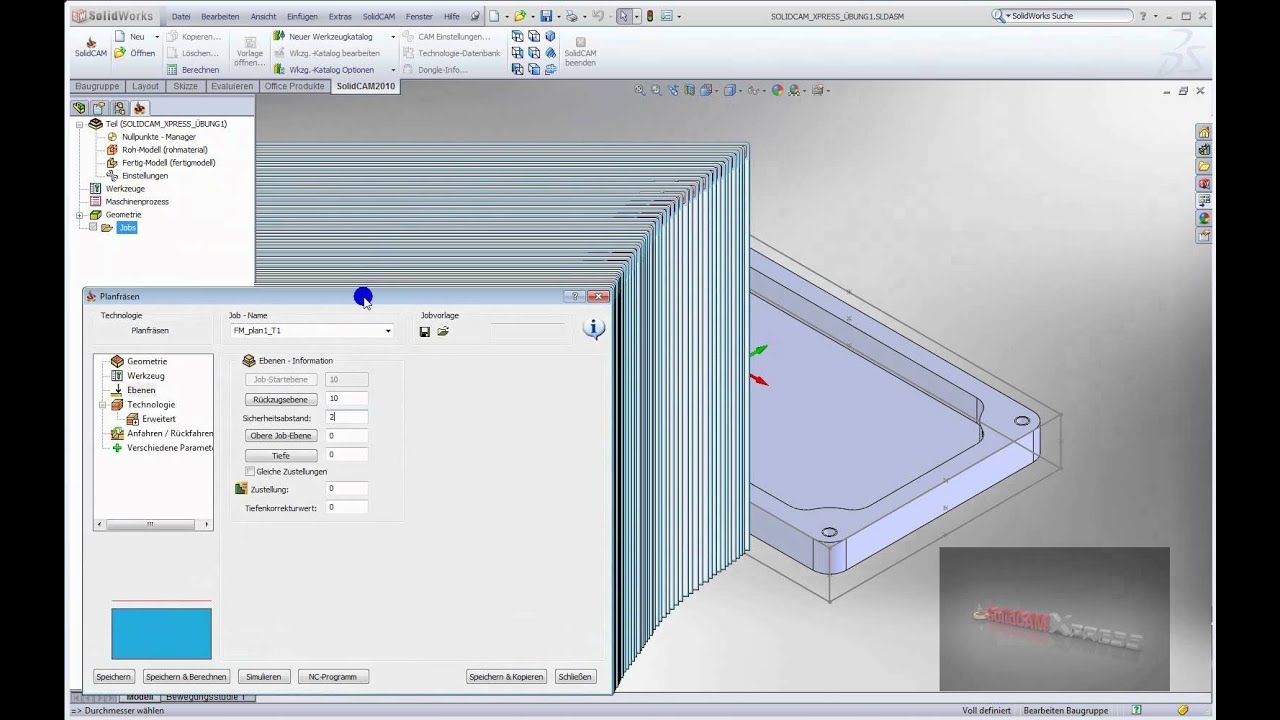Image resolution: width=1280 pixels, height=720 pixels.
Task: Open the Design Library task pane icon
Action: pos(1204,149)
